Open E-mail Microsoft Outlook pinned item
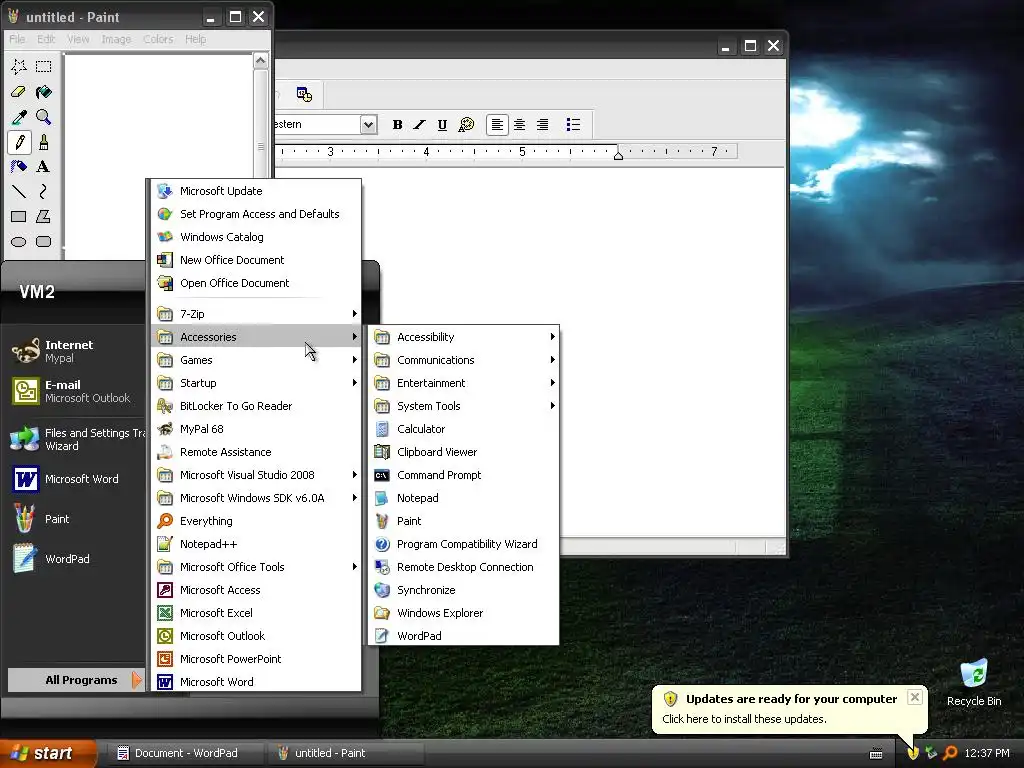This screenshot has width=1024, height=768. coord(75,391)
